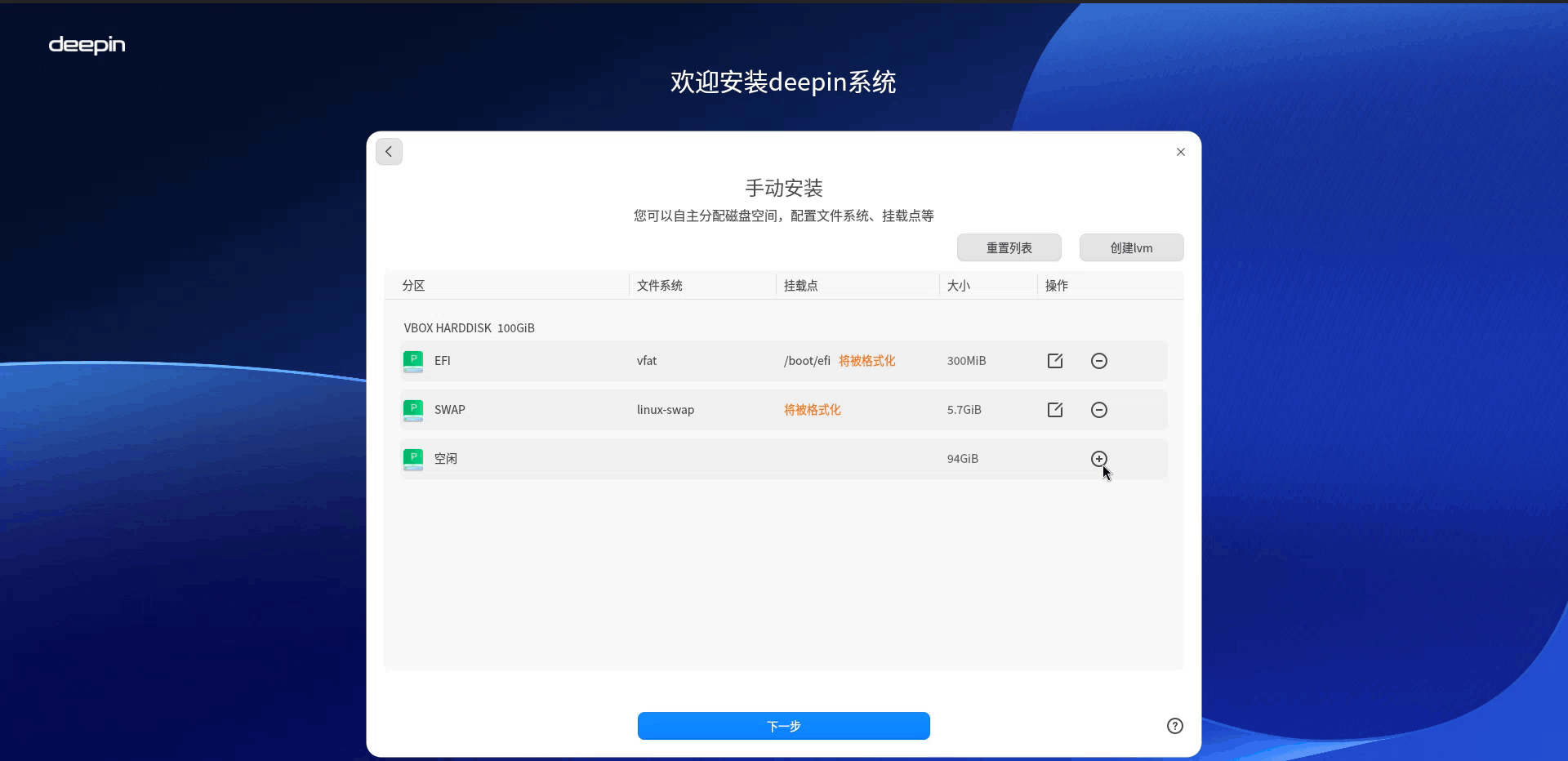Edit the EFI partition
The height and width of the screenshot is (761, 1568).
pos(1055,361)
